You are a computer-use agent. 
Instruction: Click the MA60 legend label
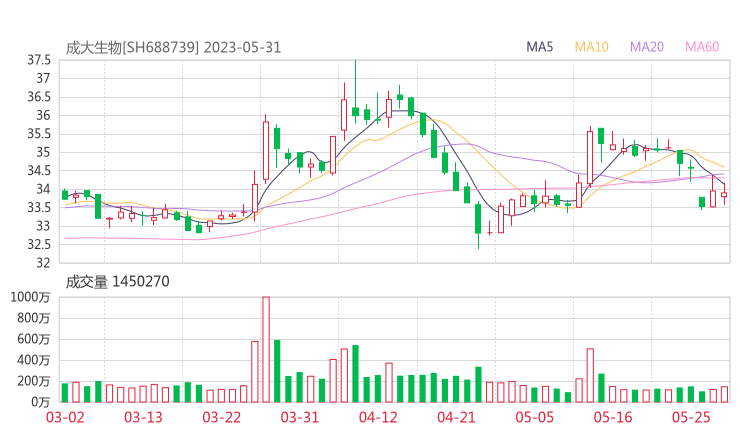point(702,47)
